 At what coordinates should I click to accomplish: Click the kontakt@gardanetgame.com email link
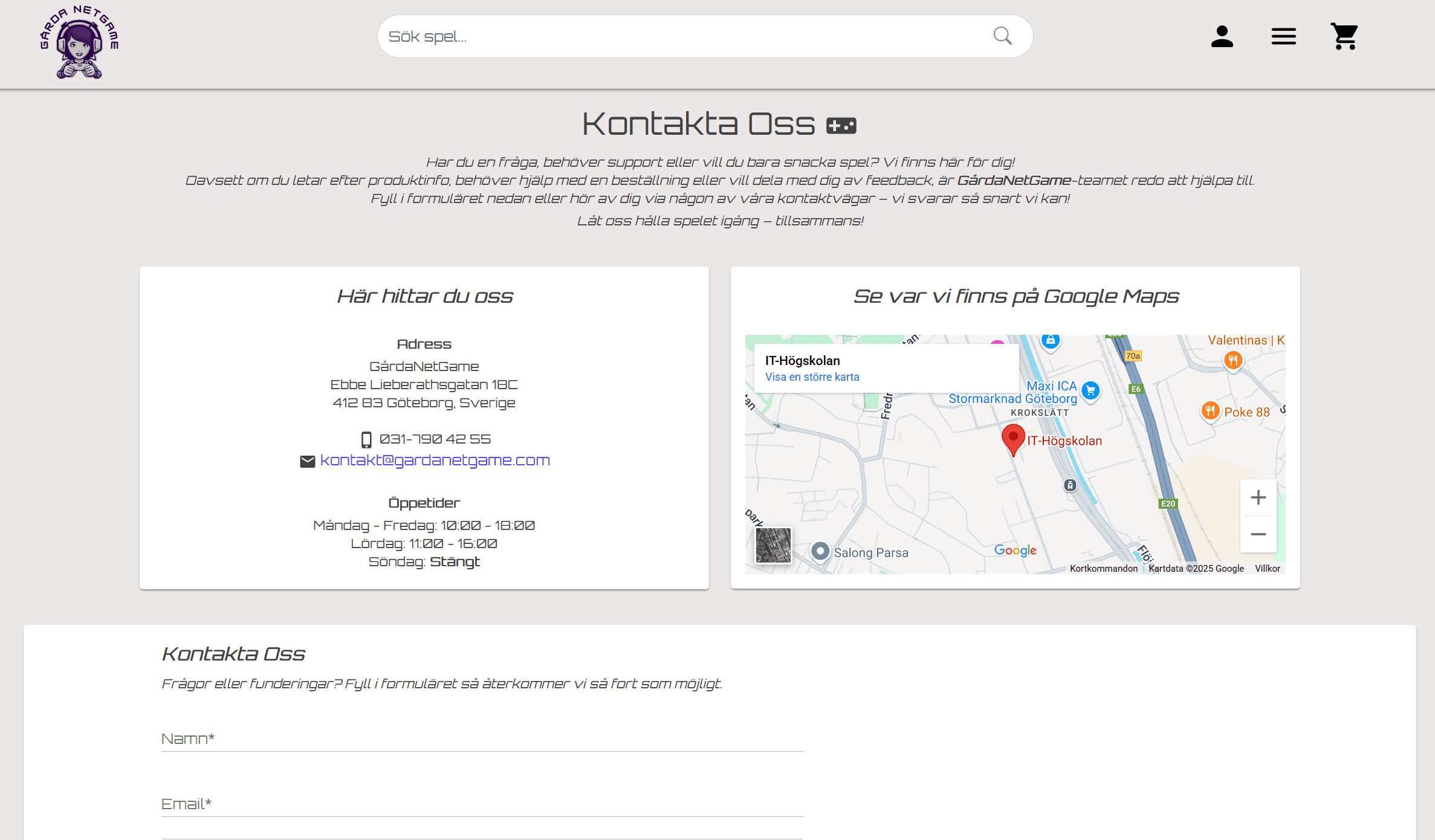435,460
